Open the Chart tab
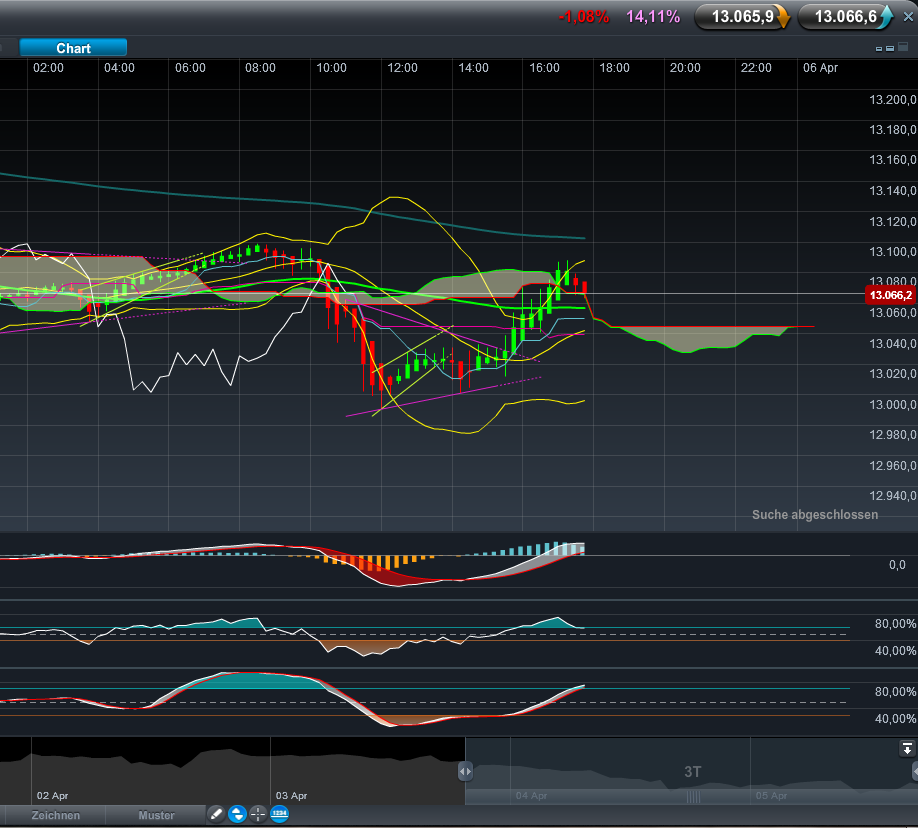This screenshot has width=918, height=828. 73,48
